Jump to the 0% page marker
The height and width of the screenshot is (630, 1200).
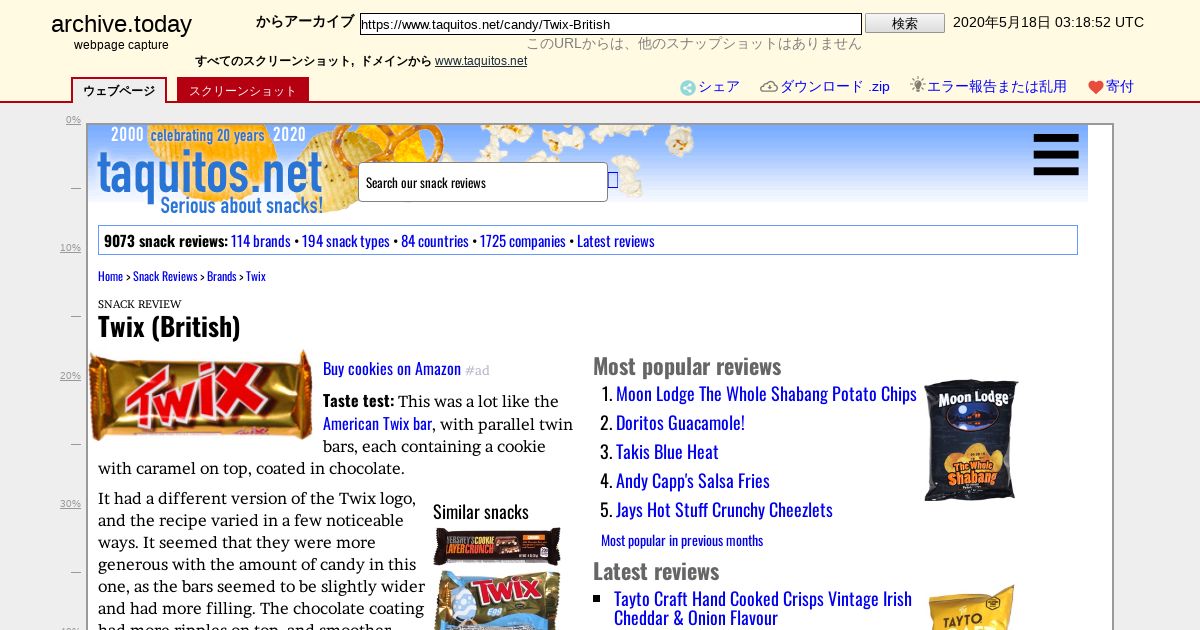tap(73, 120)
